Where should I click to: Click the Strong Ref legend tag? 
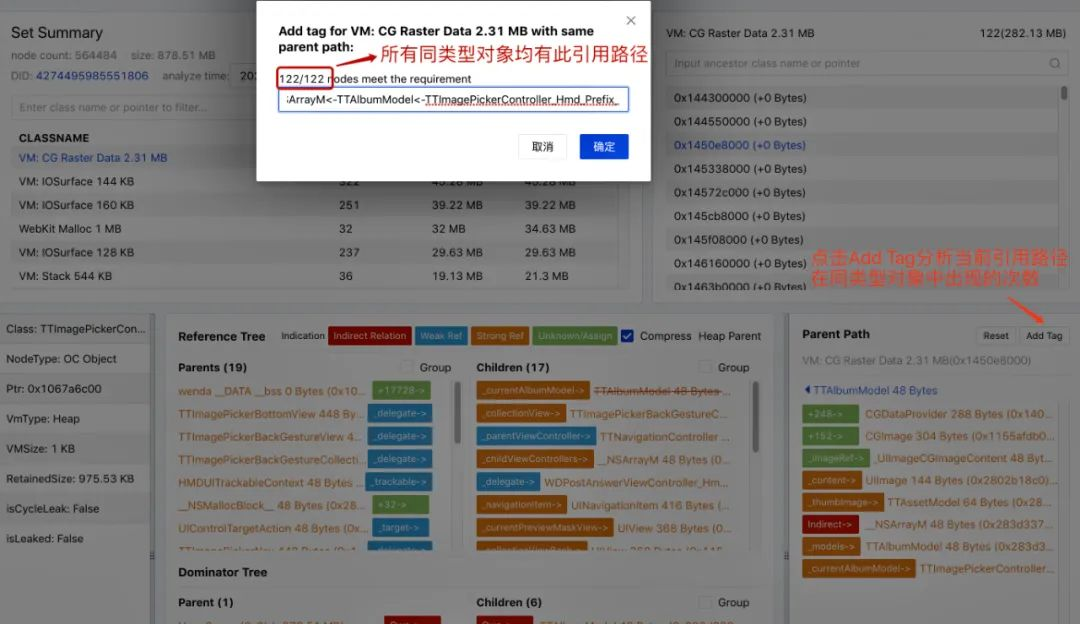[500, 336]
